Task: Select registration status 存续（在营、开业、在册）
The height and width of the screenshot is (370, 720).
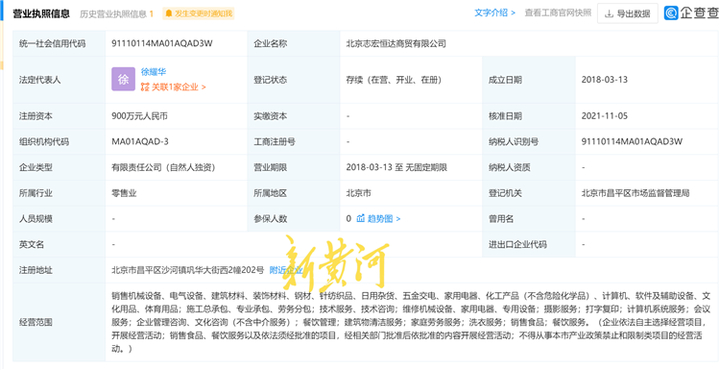Action: click(394, 80)
